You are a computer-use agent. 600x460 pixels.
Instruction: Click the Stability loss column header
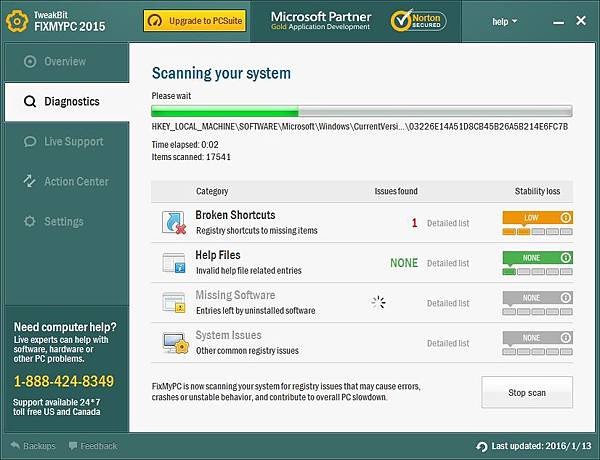pos(537,191)
